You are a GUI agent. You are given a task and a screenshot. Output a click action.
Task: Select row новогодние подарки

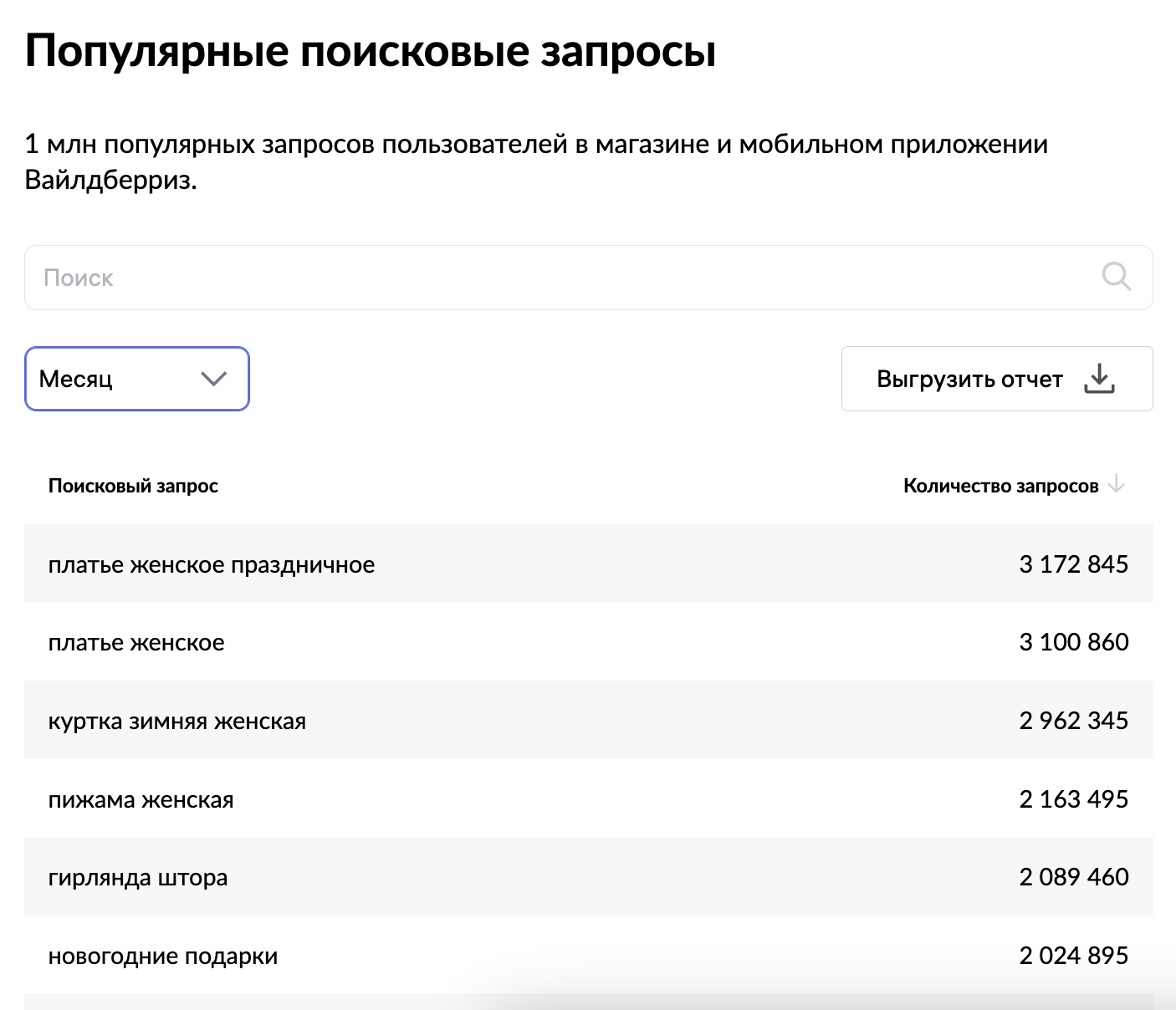click(x=588, y=955)
